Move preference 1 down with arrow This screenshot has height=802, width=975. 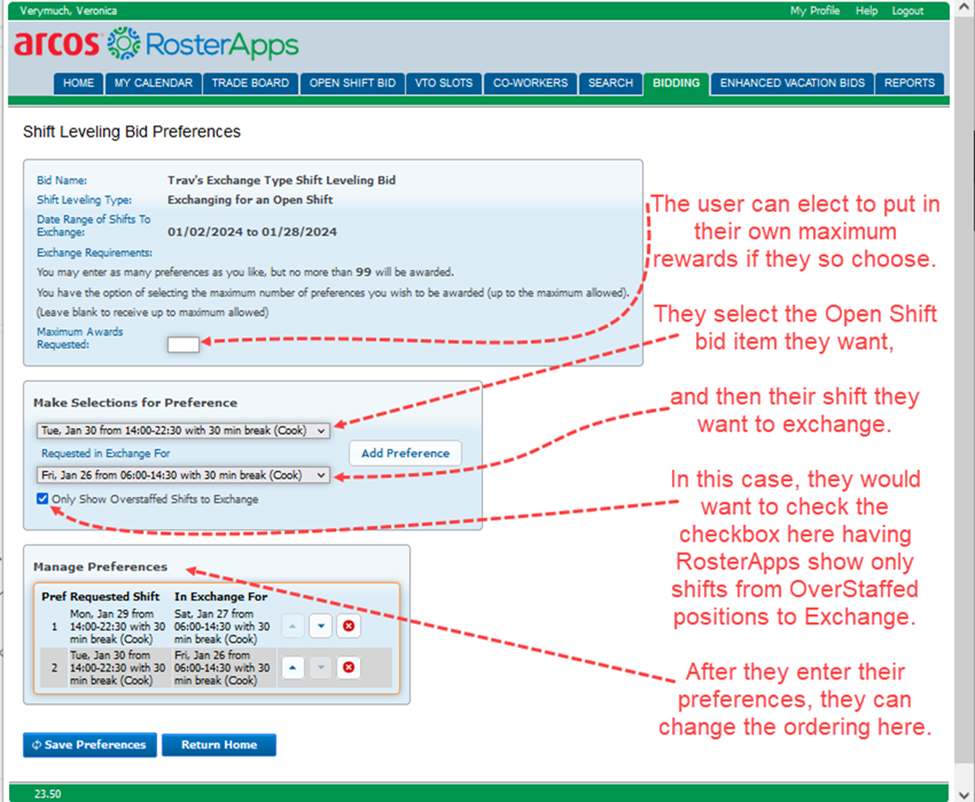(x=321, y=626)
